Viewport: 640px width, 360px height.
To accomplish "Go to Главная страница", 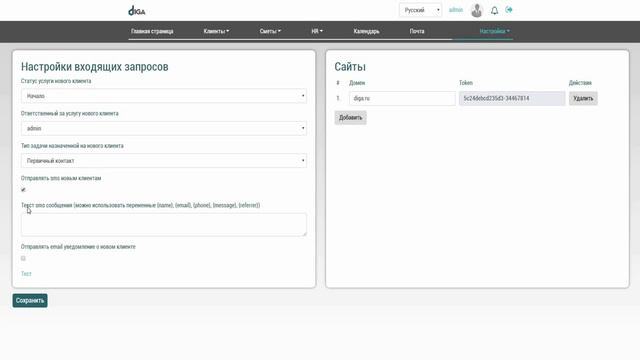I will 152,31.
